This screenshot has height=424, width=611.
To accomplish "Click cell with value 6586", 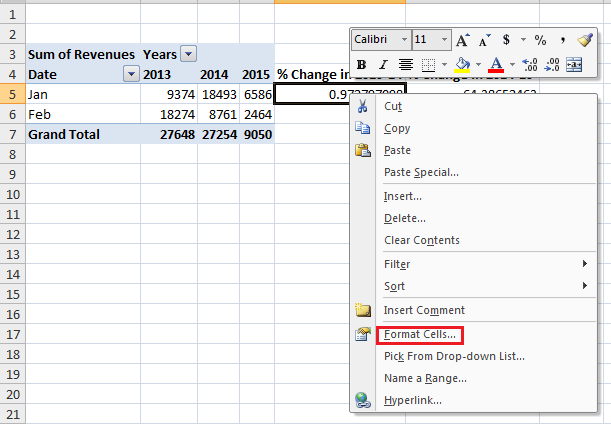I will click(x=257, y=94).
